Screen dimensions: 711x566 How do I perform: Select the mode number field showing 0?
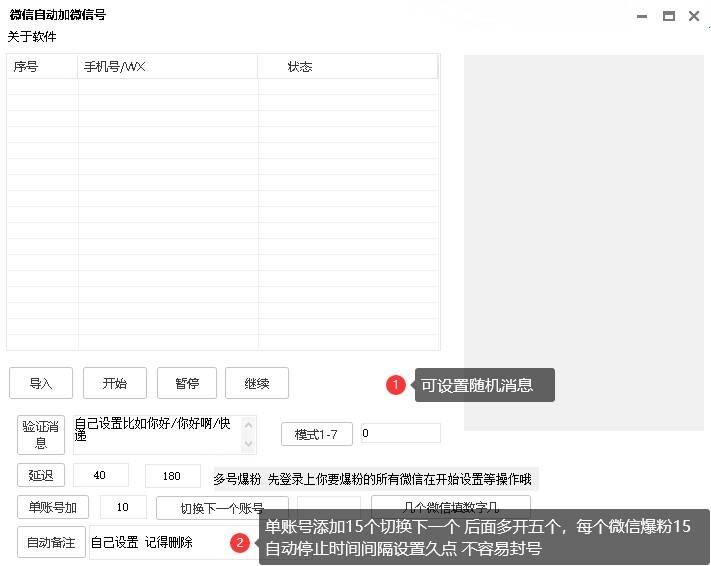[x=399, y=433]
